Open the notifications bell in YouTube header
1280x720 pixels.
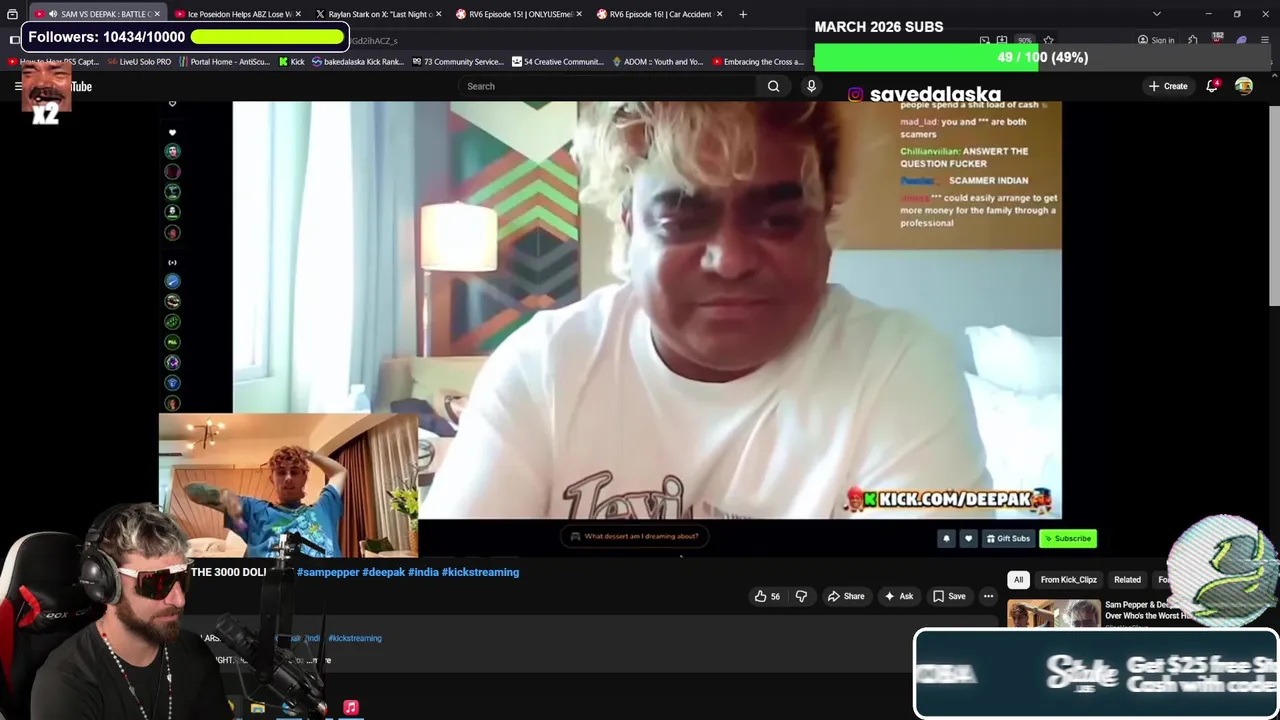pos(1212,86)
